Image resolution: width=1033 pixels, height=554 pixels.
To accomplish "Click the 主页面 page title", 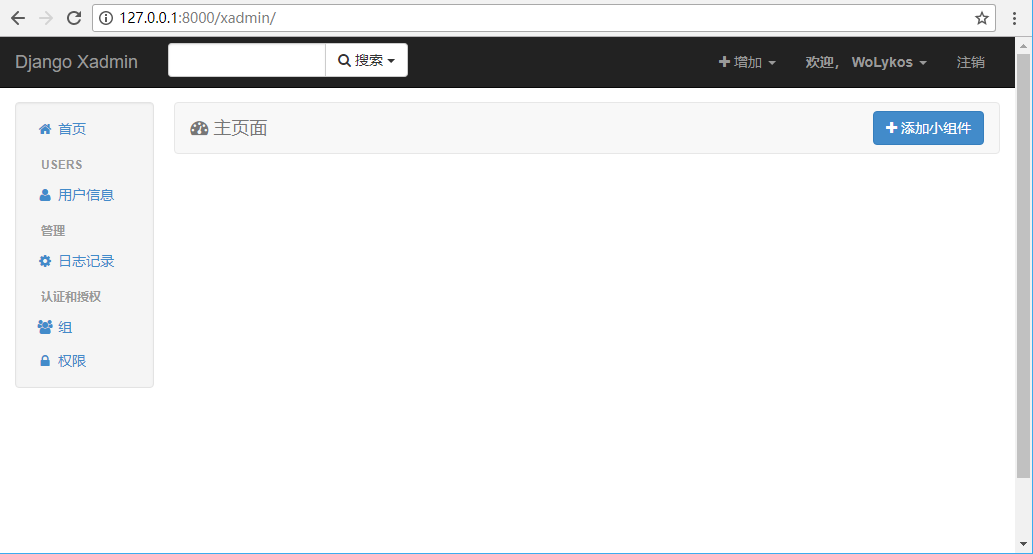I will point(240,128).
